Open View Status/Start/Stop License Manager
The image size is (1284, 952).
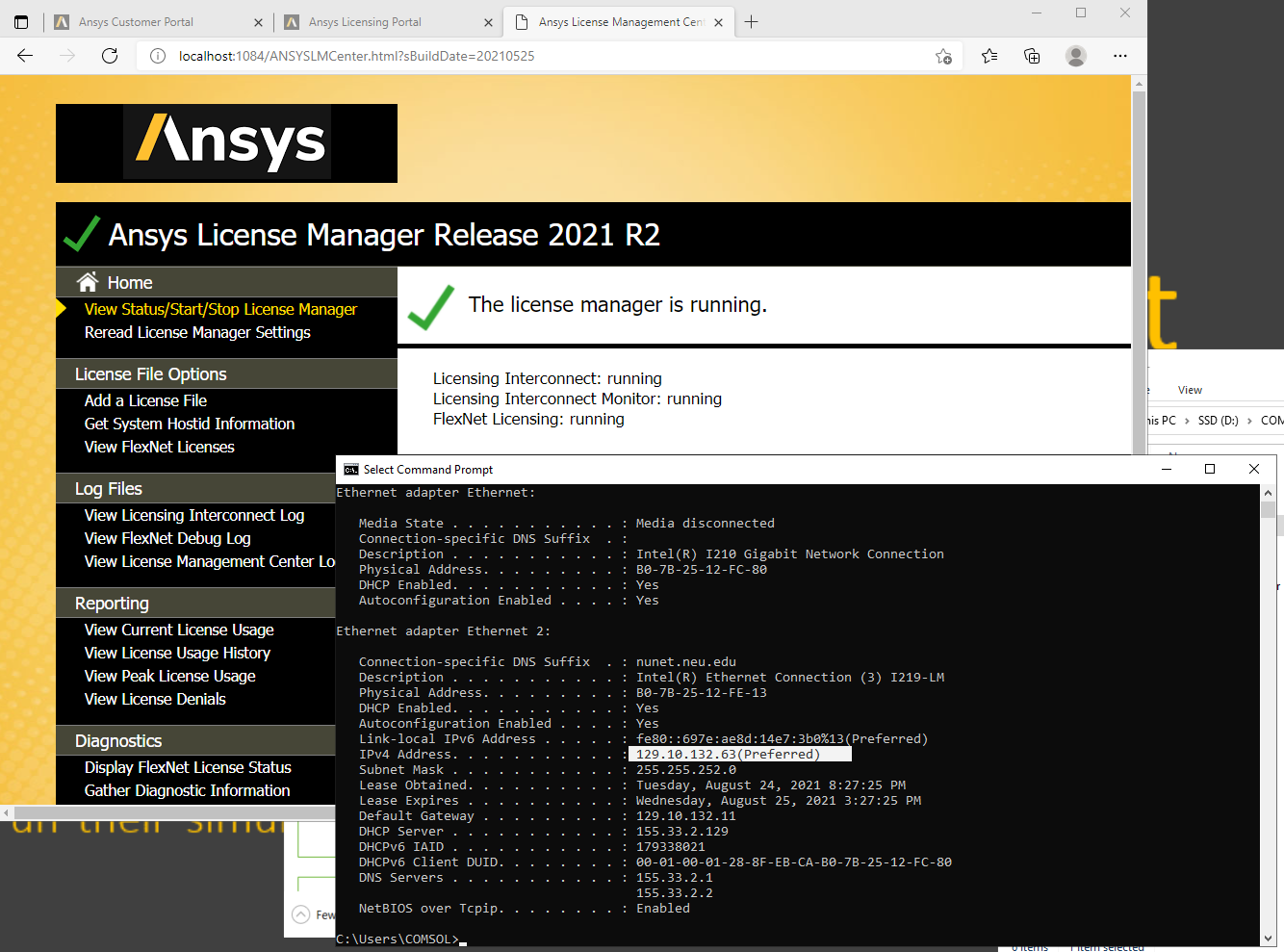(x=220, y=309)
